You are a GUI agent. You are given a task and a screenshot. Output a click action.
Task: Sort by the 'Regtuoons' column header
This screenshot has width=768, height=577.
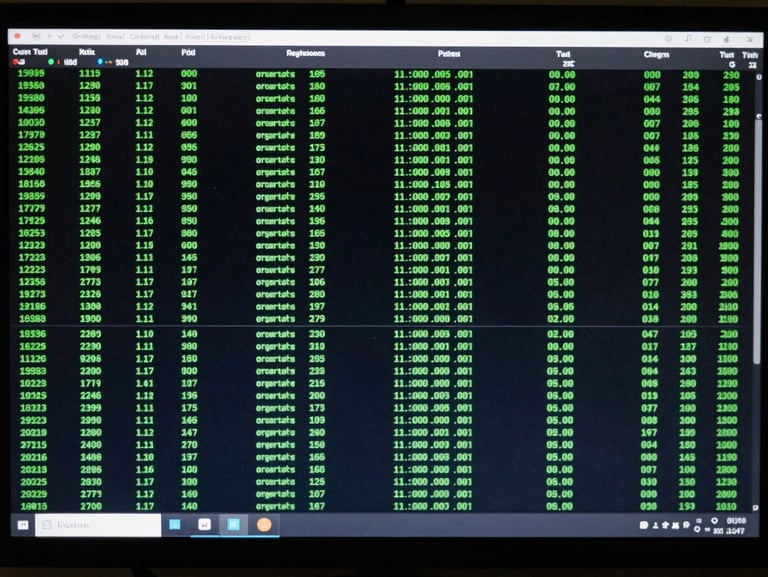pos(305,53)
